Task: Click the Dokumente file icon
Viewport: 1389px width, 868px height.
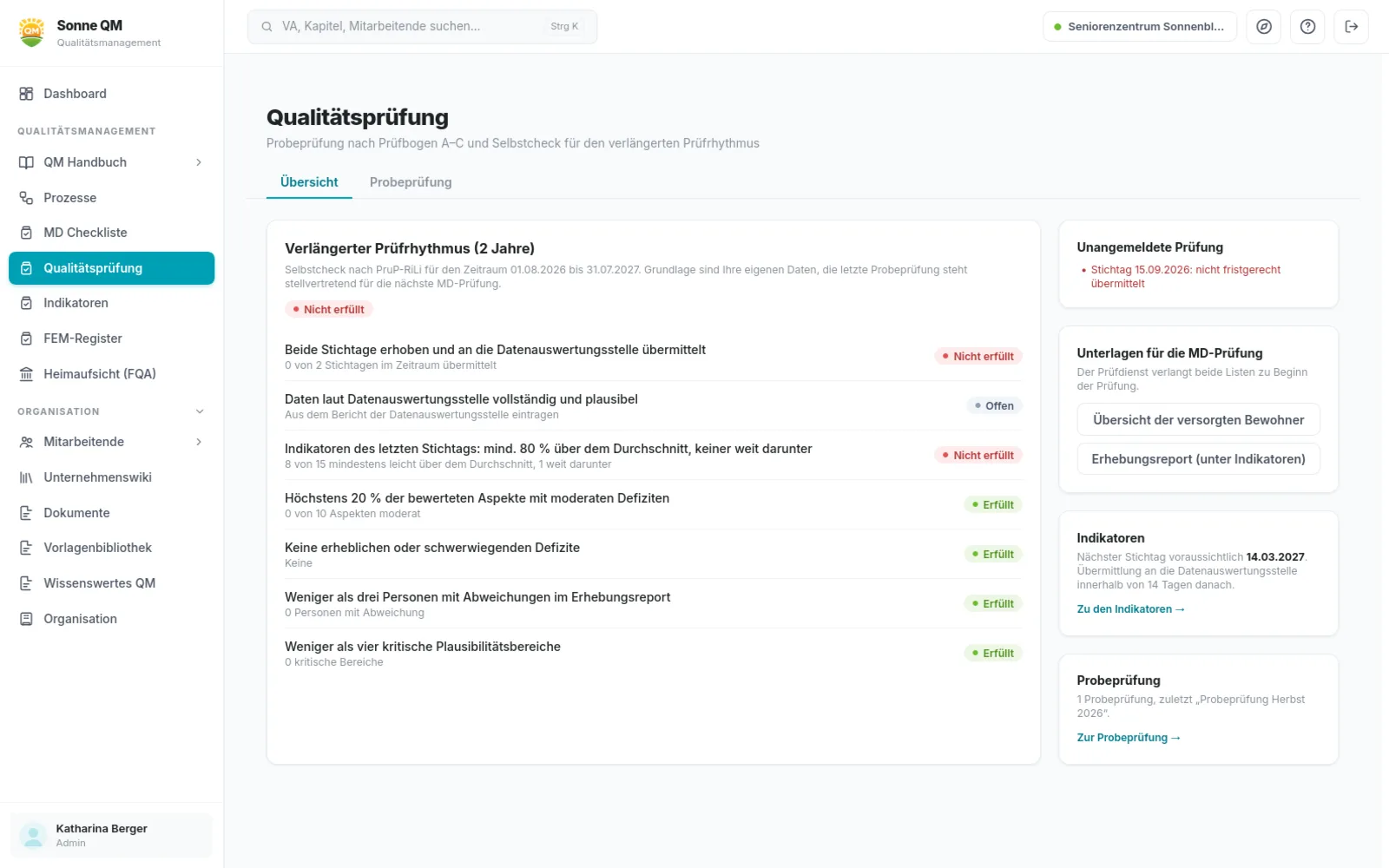Action: pyautogui.click(x=26, y=513)
